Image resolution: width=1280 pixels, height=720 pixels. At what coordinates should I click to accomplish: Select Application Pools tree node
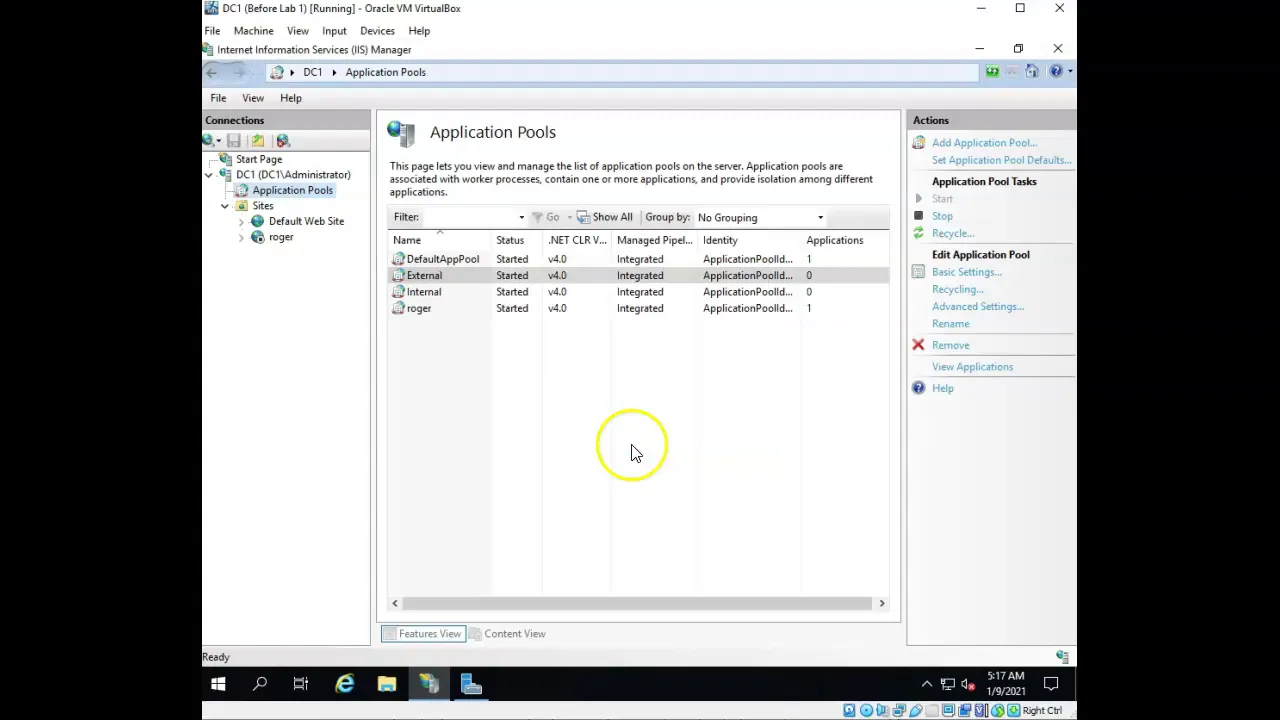[292, 190]
